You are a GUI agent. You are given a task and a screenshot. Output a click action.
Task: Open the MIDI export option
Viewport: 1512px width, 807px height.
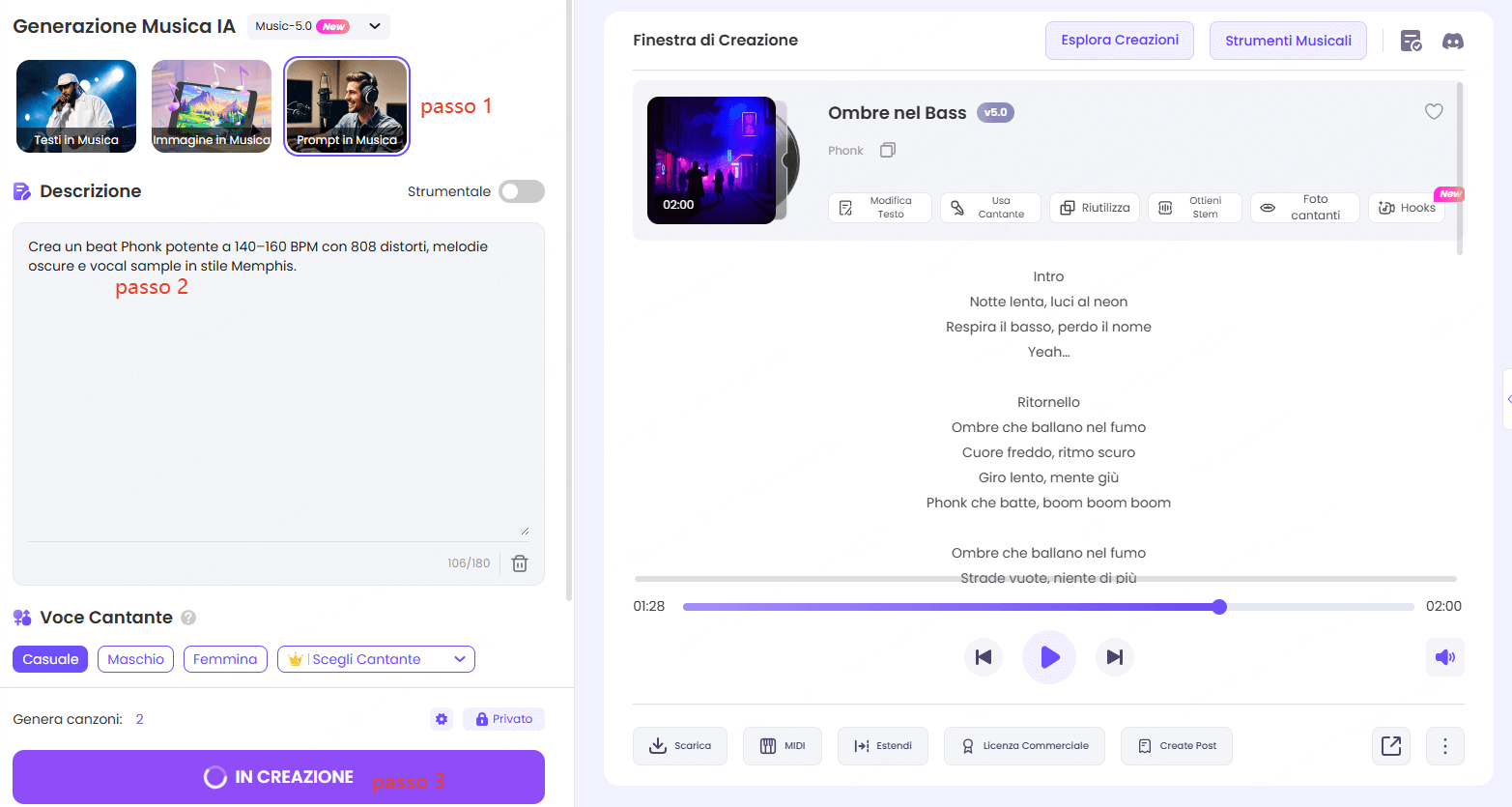coord(782,745)
